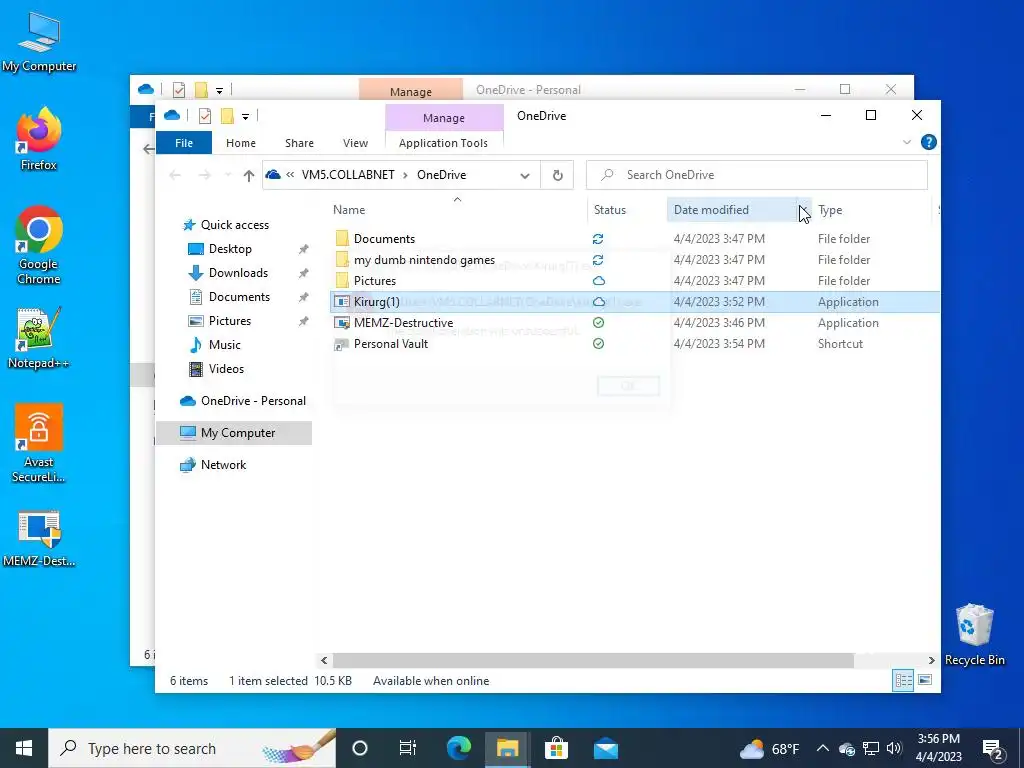Image resolution: width=1024 pixels, height=768 pixels.
Task: Open the Windows Start menu
Action: 24,748
